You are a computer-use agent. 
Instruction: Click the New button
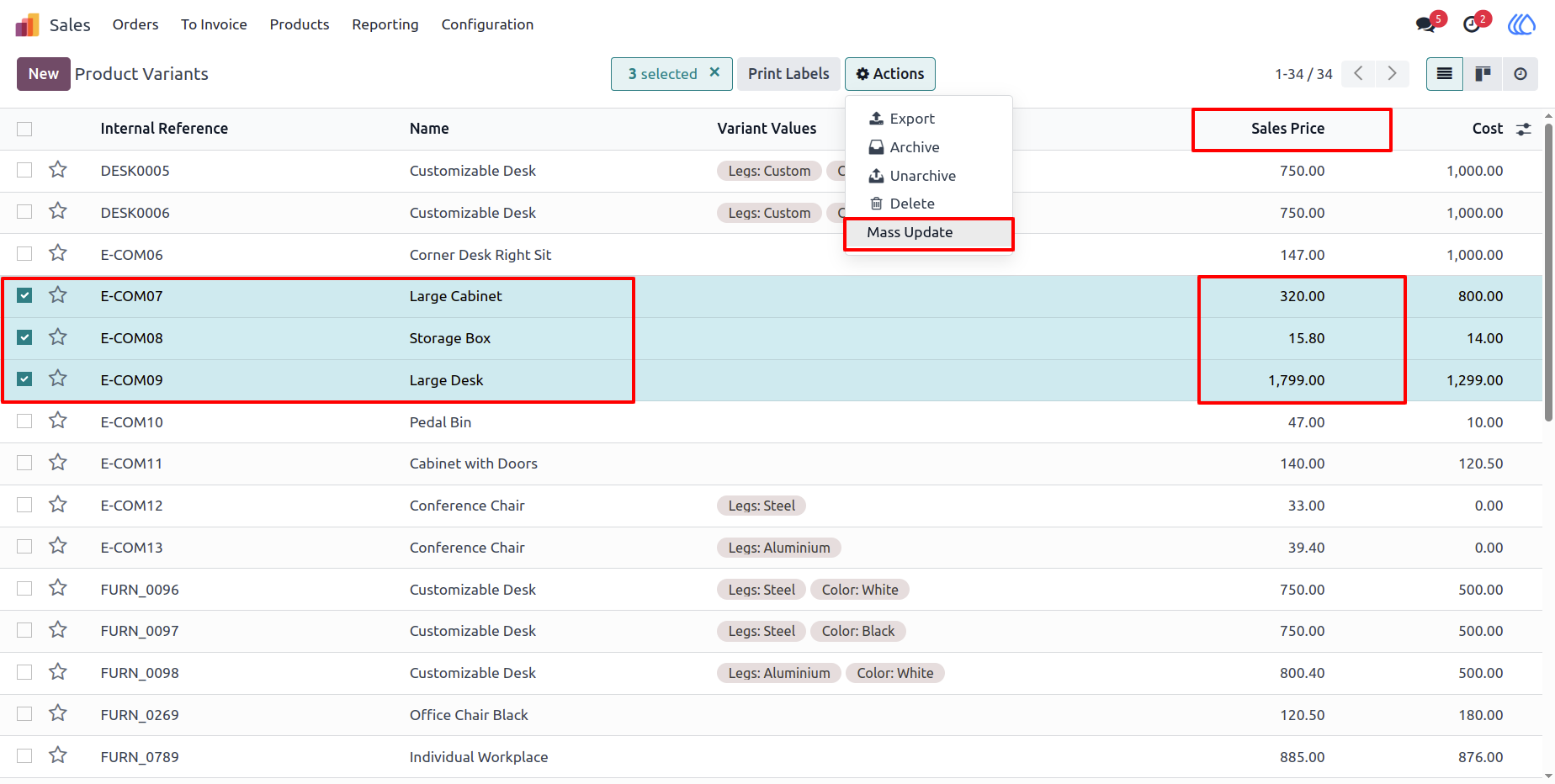pos(44,74)
